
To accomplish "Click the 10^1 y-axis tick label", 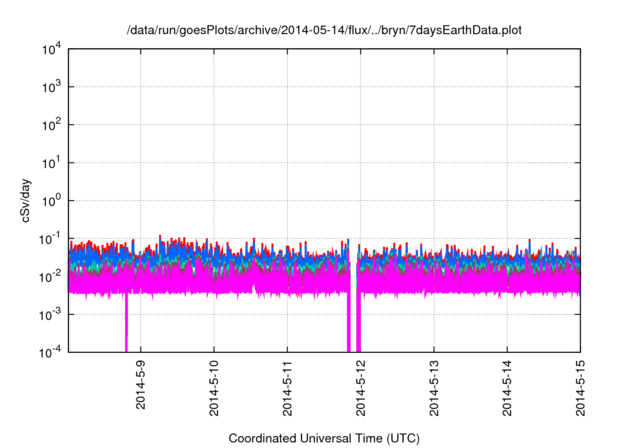I will pyautogui.click(x=51, y=163).
